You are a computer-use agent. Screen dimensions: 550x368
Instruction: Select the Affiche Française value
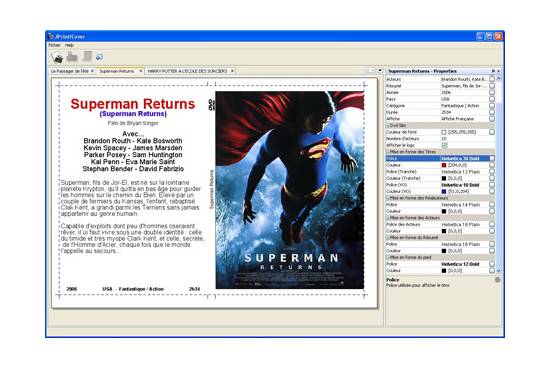(457, 119)
